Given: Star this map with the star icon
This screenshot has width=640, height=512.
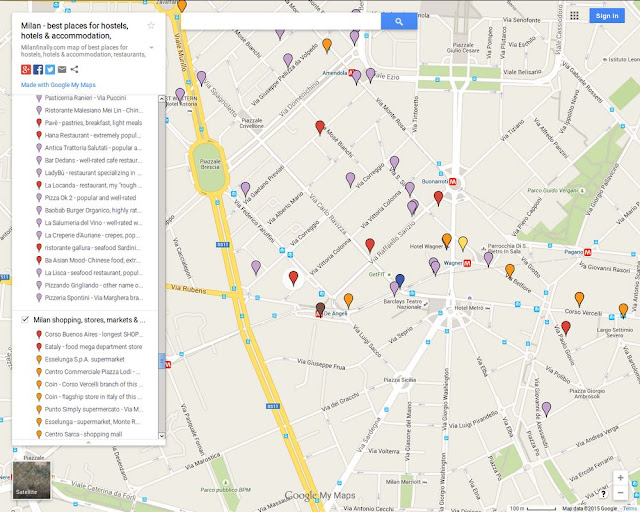Looking at the screenshot, I should coord(151,26).
